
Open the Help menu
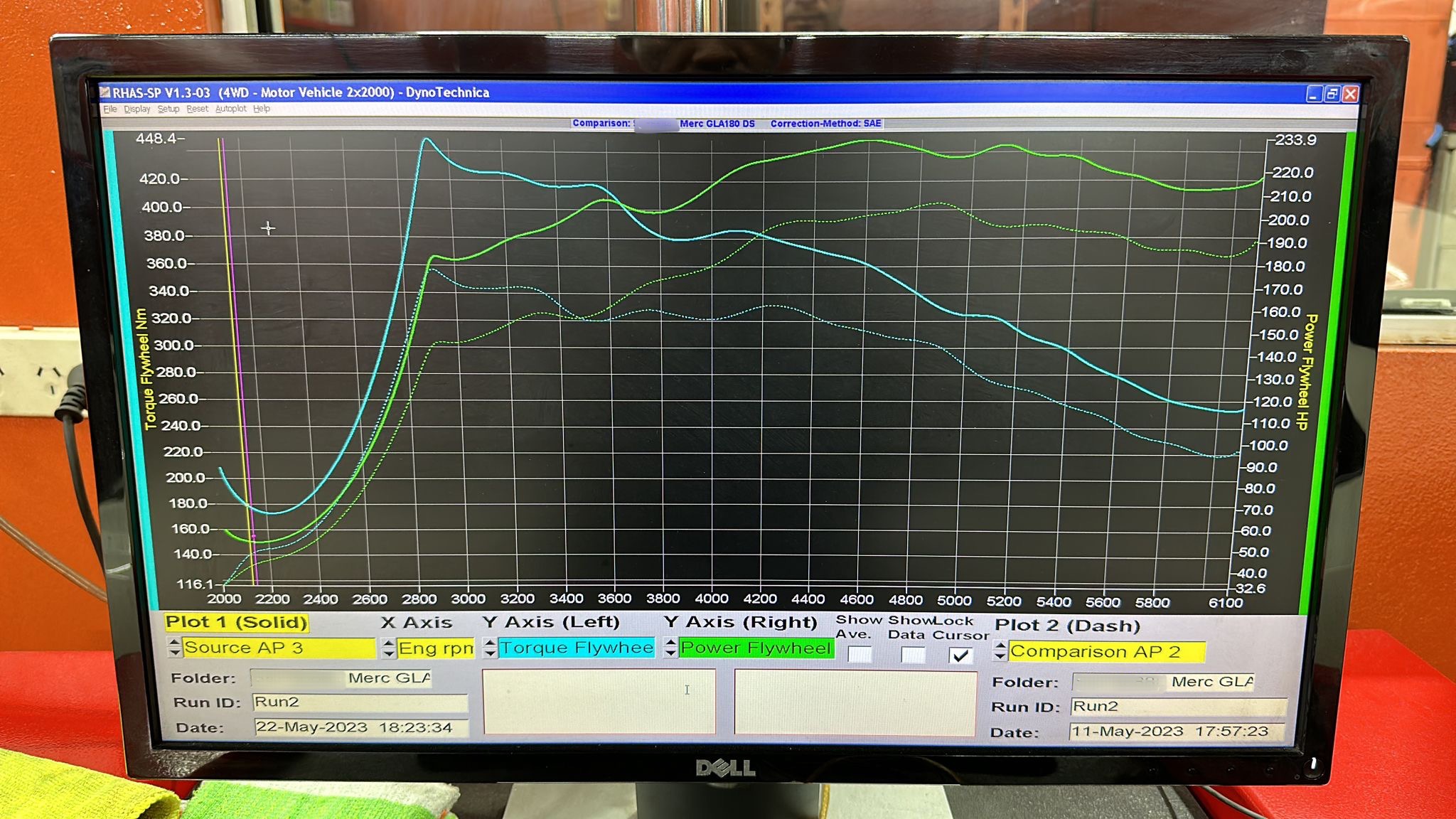tap(262, 109)
